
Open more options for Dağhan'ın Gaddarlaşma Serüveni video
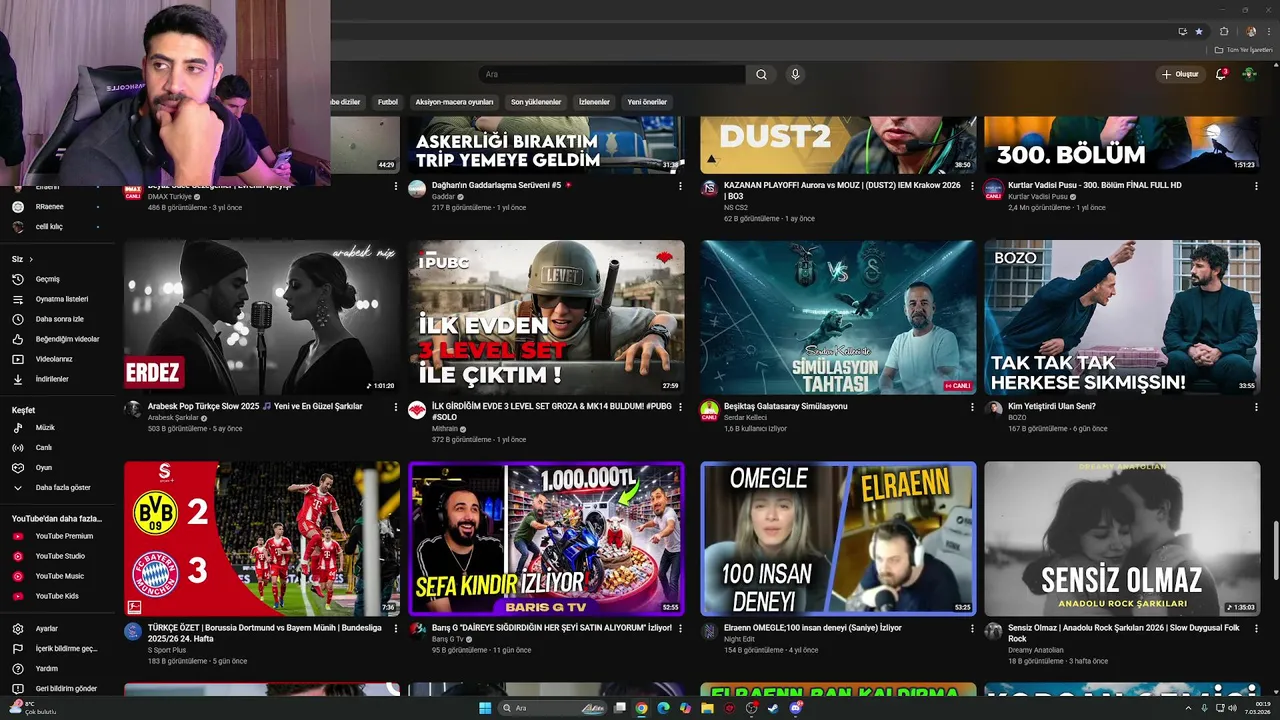680,186
